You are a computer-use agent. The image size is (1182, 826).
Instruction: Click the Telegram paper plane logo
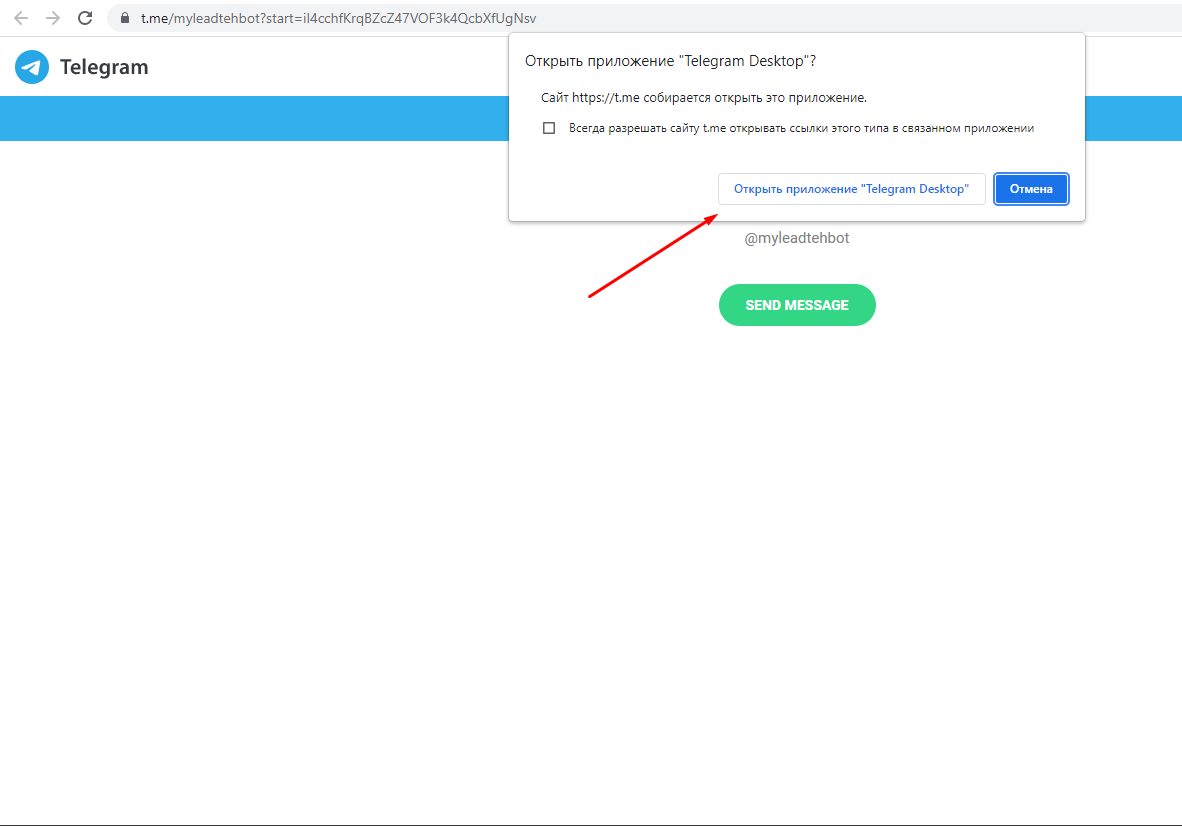pyautogui.click(x=32, y=67)
